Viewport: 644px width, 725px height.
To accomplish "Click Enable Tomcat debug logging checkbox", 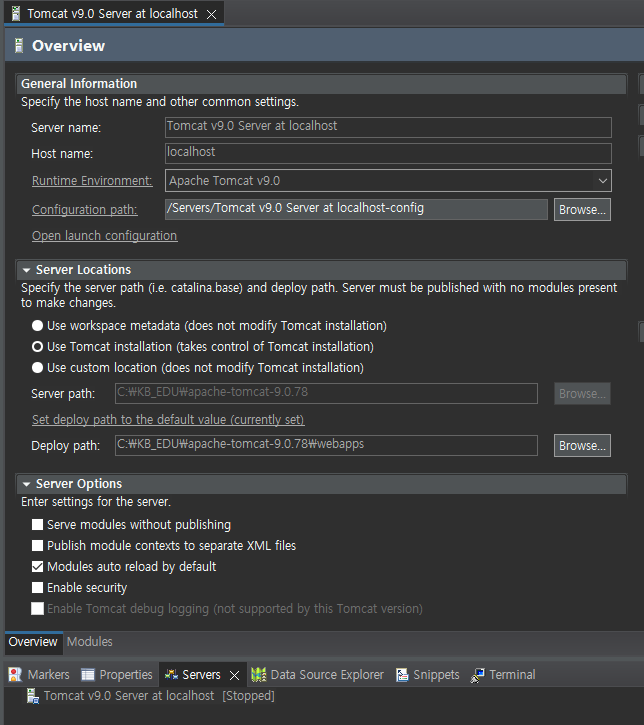I will (37, 608).
